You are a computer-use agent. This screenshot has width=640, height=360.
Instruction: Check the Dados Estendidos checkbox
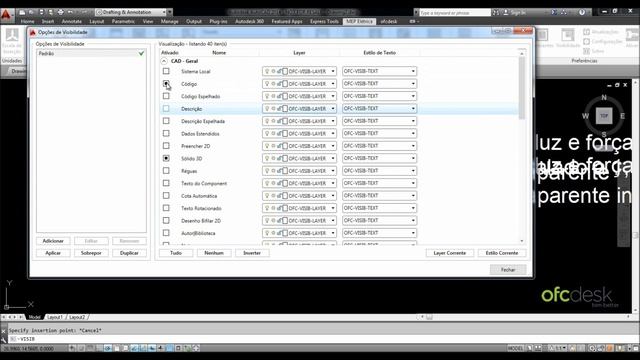pos(166,133)
